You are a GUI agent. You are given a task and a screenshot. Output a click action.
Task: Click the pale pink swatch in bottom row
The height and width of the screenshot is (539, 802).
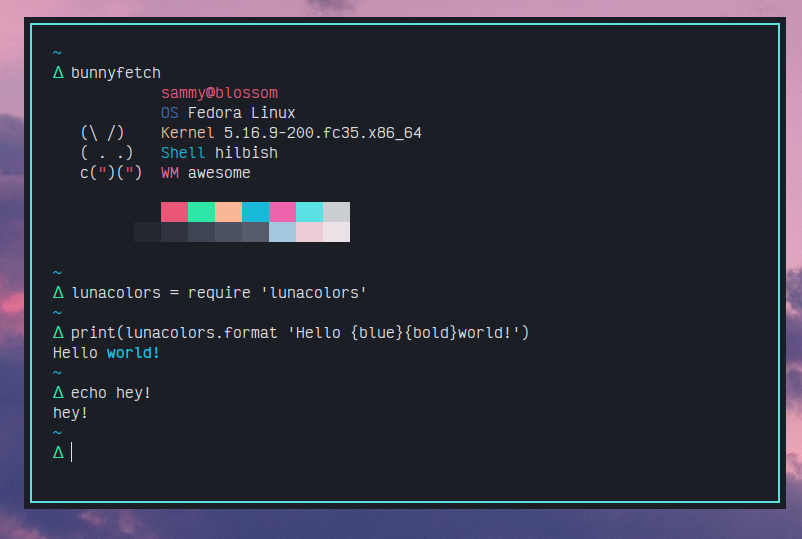[309, 232]
